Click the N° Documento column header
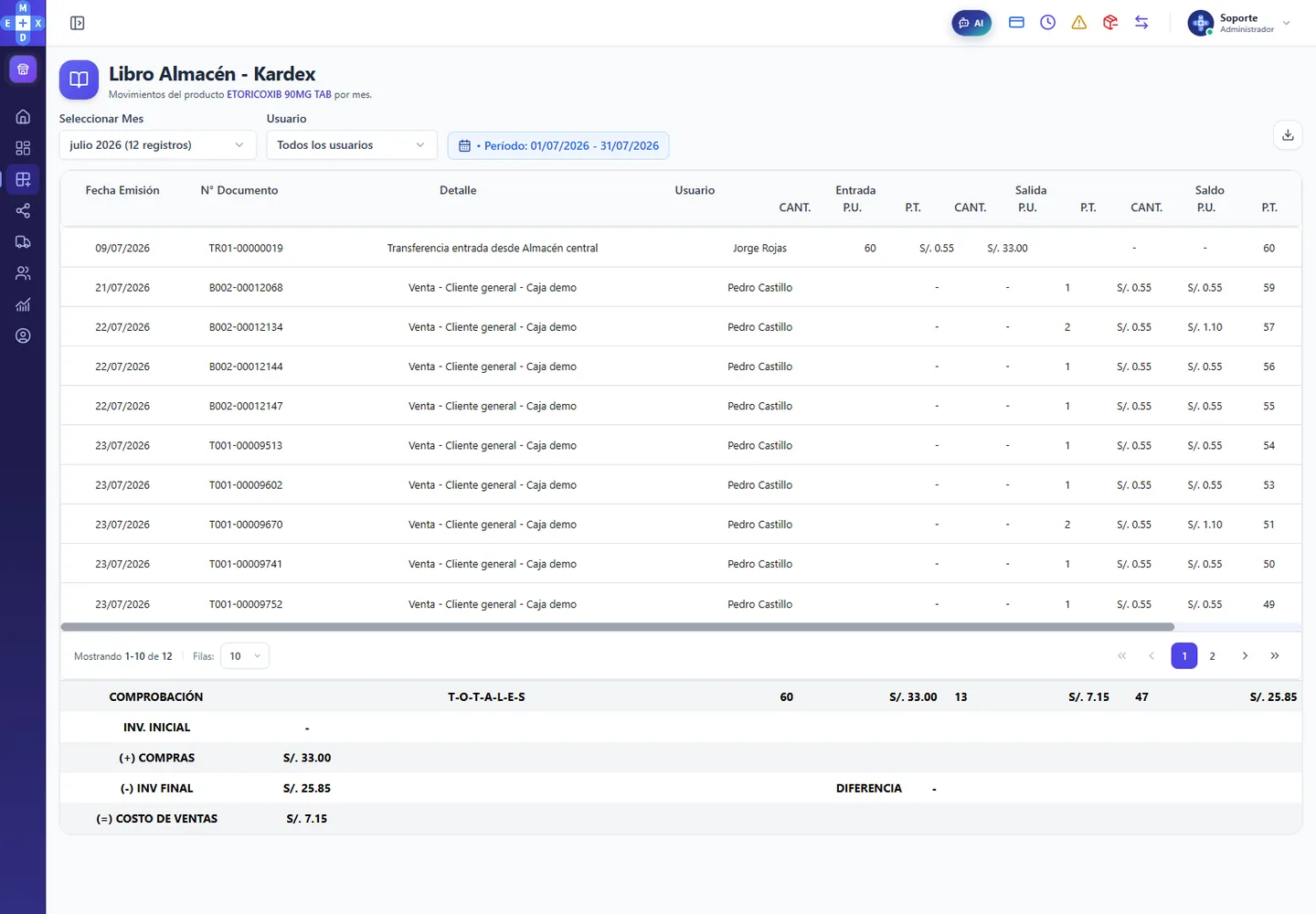Screen dimensions: 1316x914 tap(239, 191)
